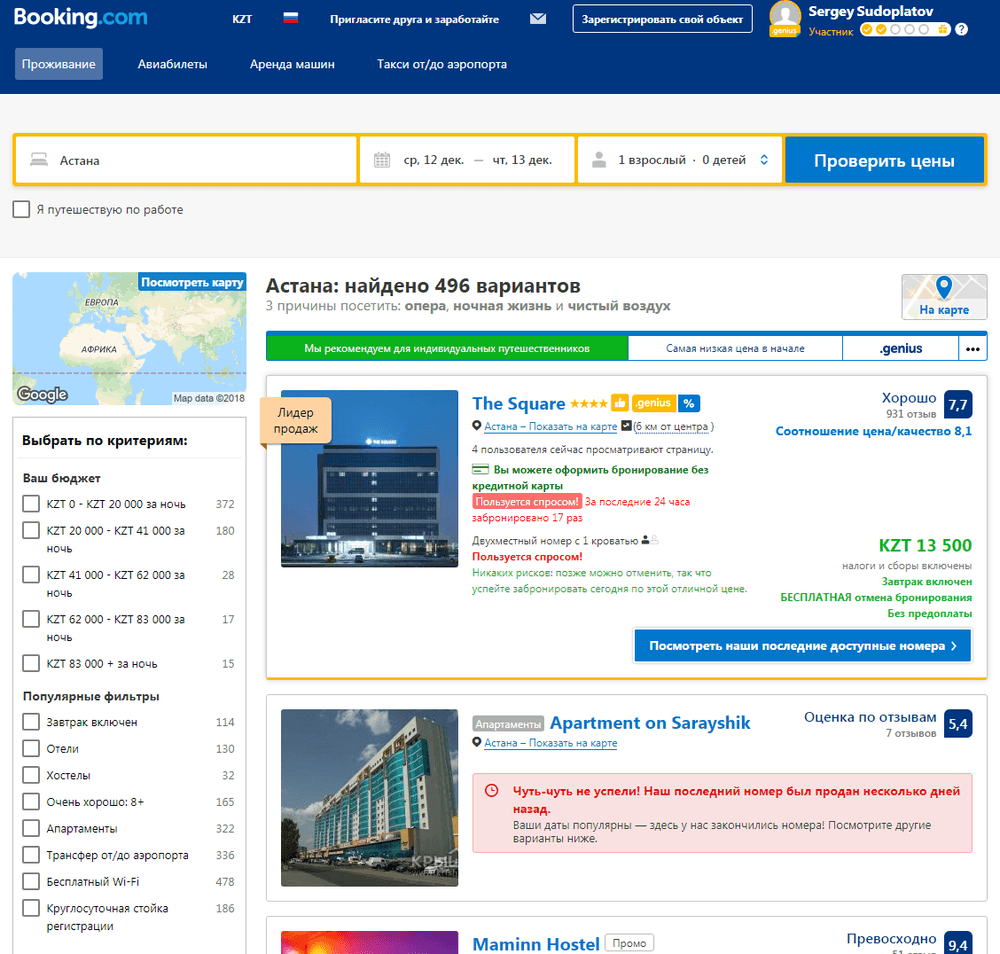Click the calendar icon in the date field
This screenshot has width=1000, height=954.
pos(382,160)
